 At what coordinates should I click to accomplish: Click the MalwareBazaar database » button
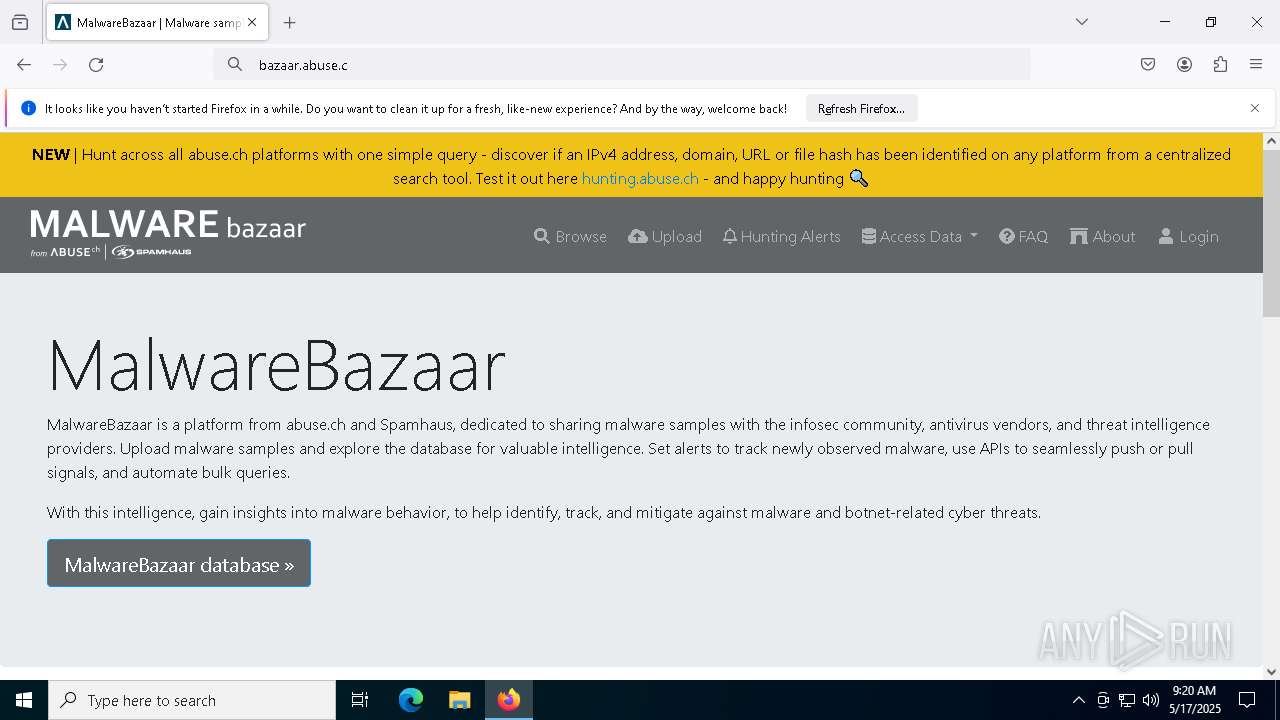coord(179,564)
